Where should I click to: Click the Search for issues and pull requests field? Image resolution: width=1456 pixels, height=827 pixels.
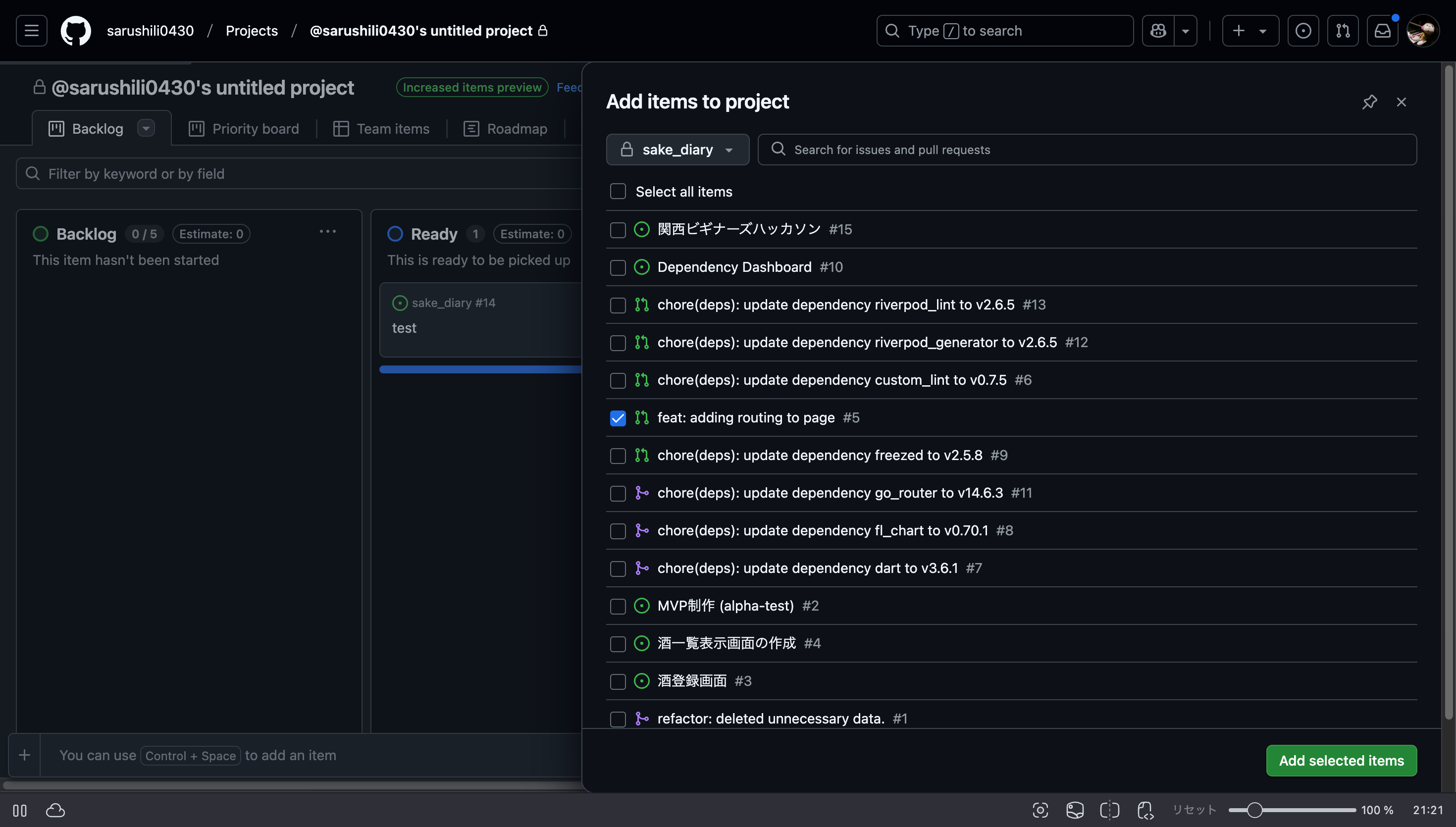click(1087, 150)
